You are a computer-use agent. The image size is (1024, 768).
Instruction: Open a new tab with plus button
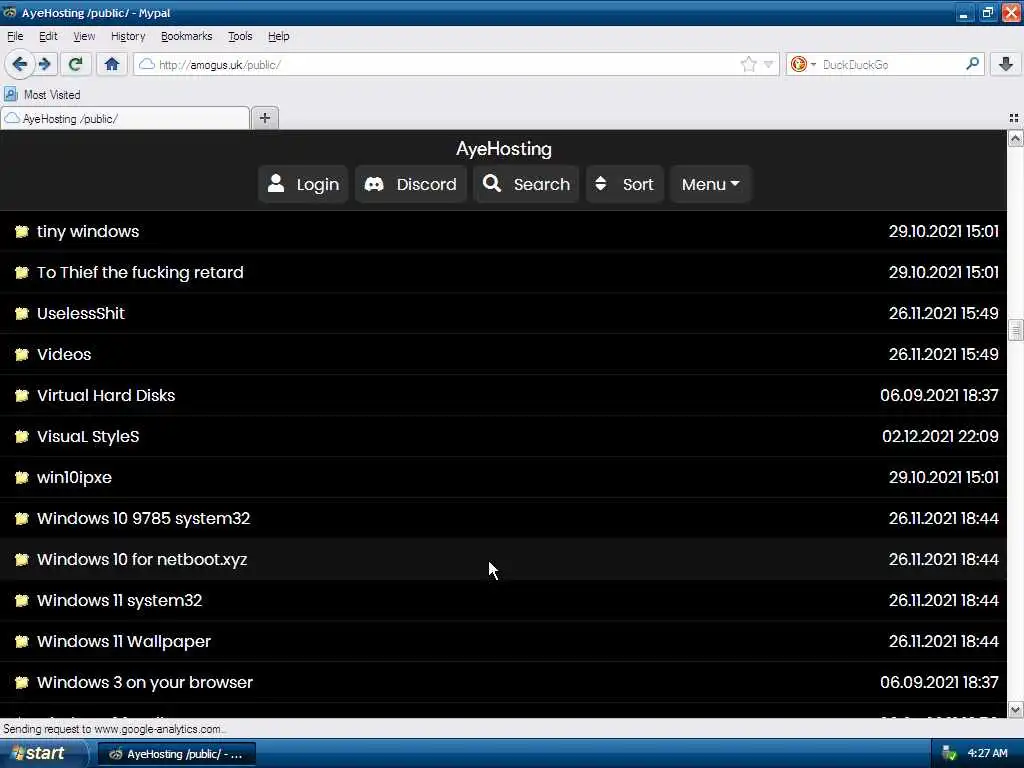(x=264, y=118)
